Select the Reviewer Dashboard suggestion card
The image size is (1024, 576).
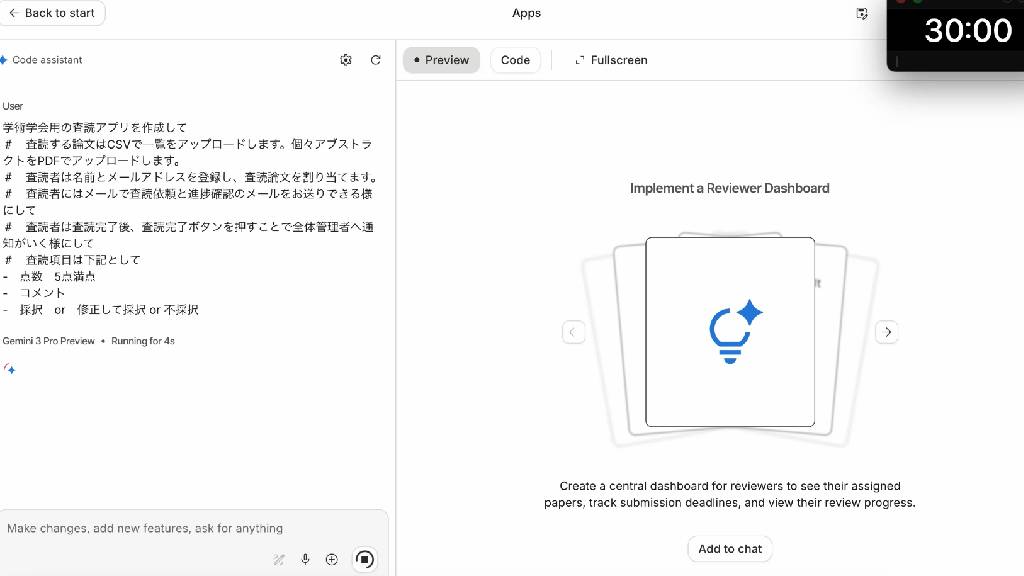click(x=730, y=332)
